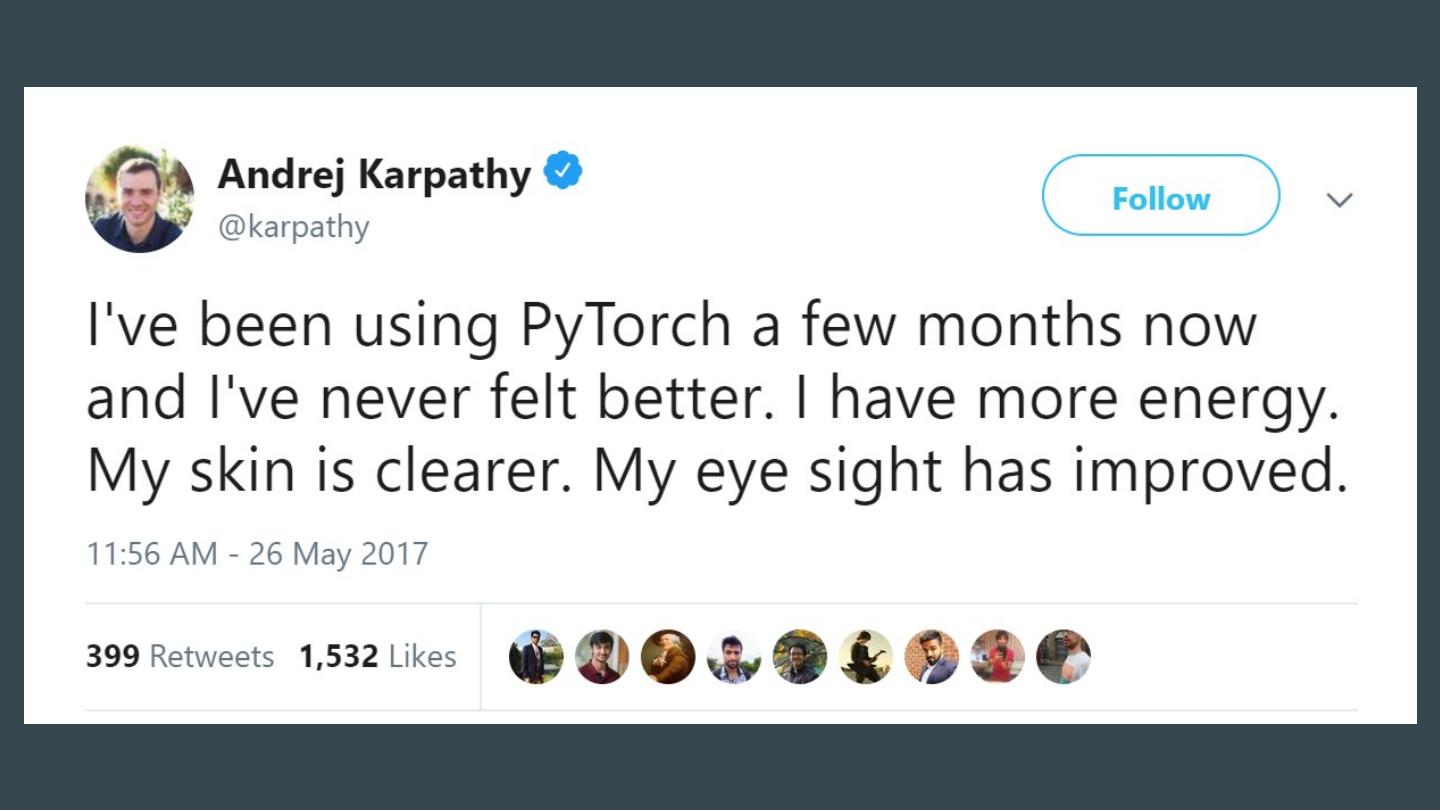Open the tweet author's profile picture
Viewport: 1440px width, 811px height.
pos(139,198)
